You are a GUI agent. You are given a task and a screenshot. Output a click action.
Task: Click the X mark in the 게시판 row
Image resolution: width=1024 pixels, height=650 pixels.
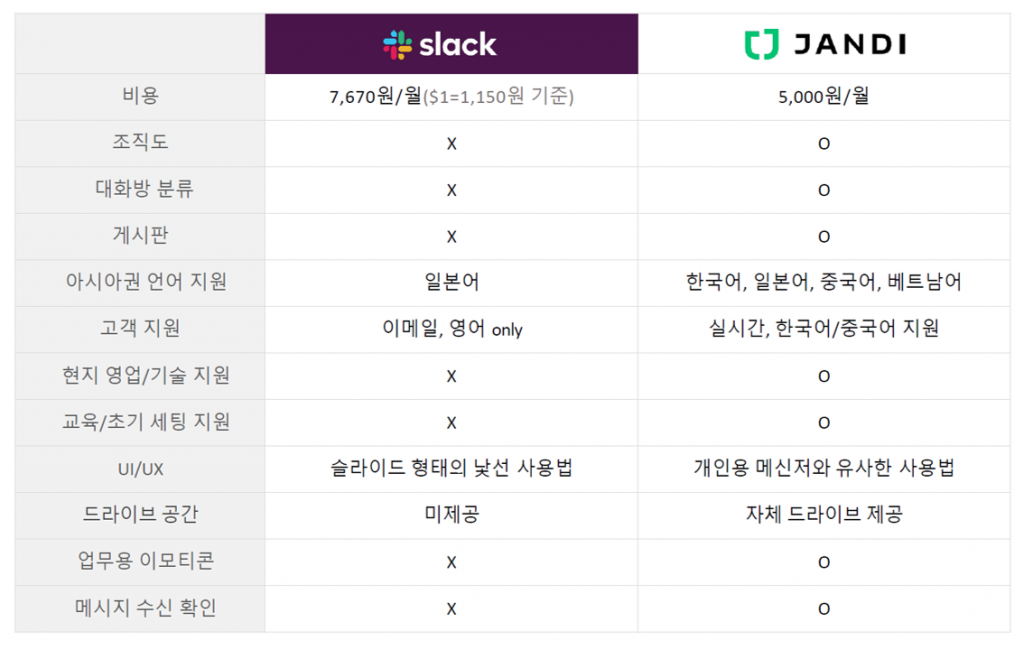pyautogui.click(x=451, y=237)
